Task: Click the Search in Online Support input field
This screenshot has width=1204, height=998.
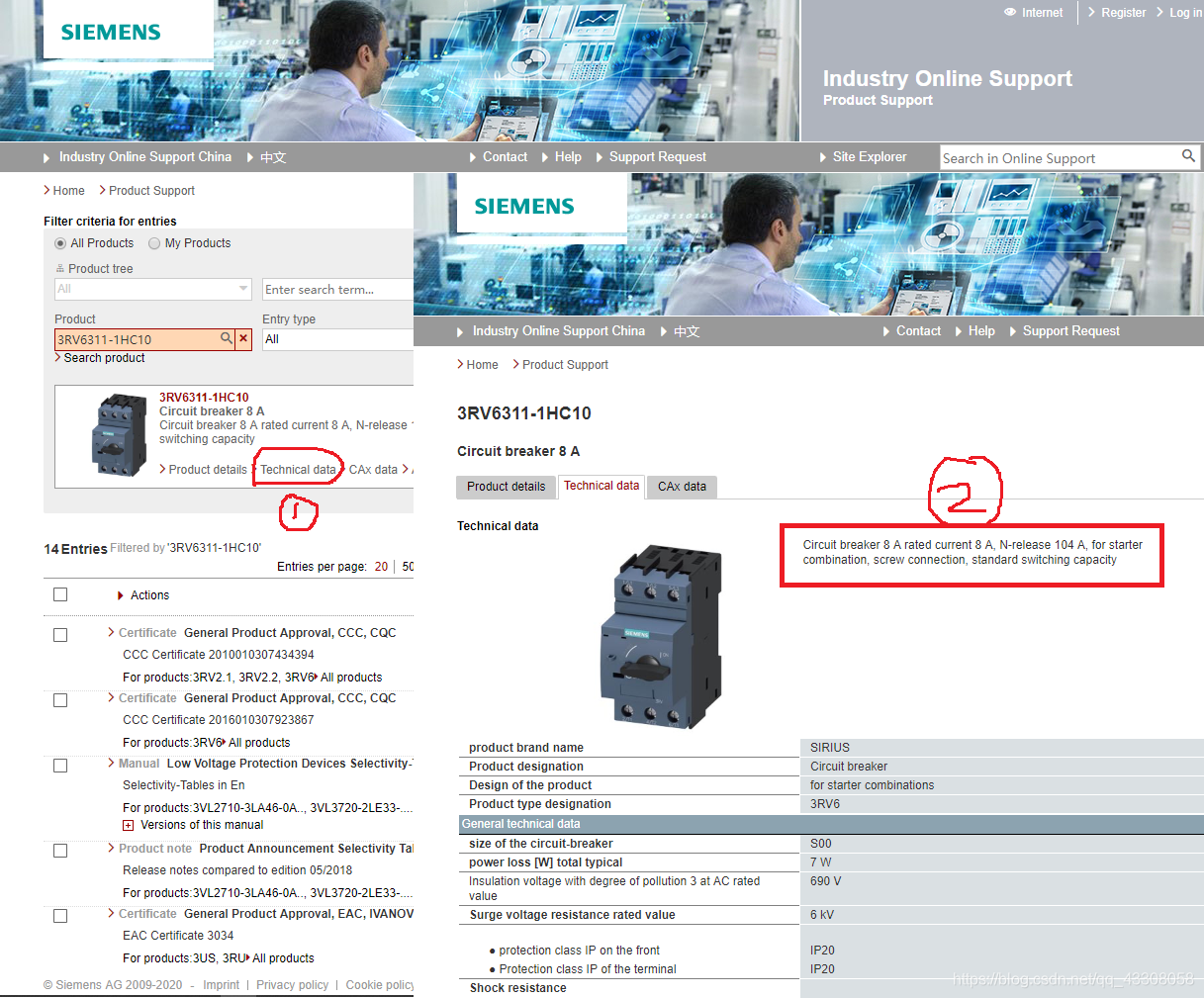Action: click(1059, 158)
